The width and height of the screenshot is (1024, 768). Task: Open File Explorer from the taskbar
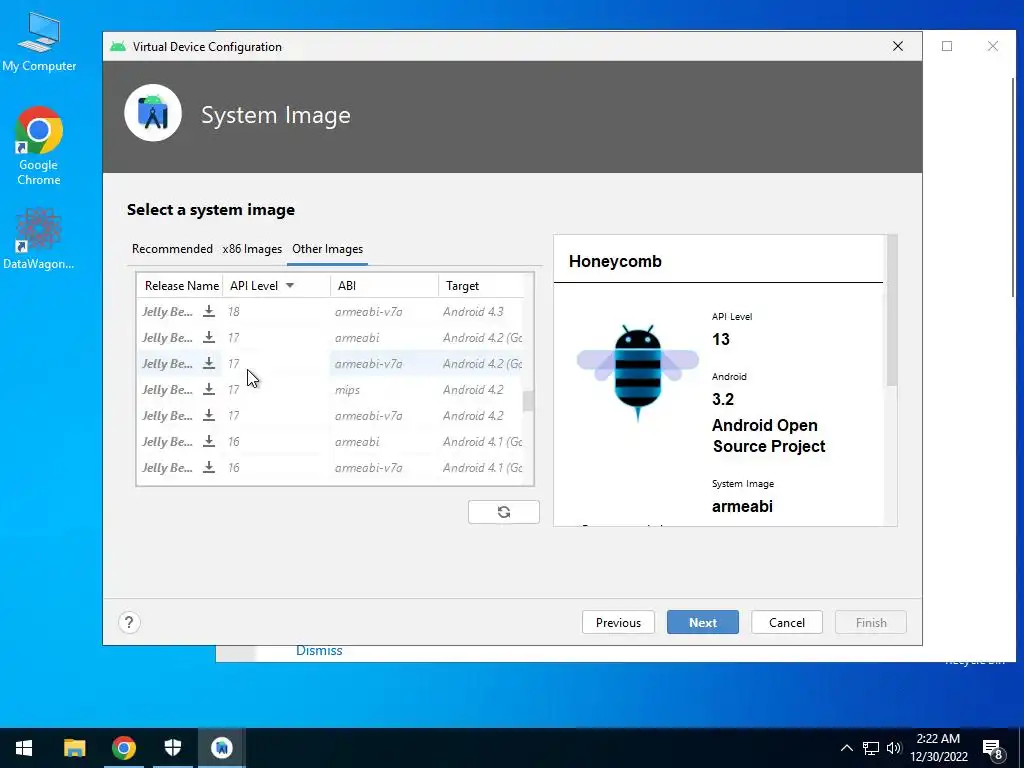(74, 748)
